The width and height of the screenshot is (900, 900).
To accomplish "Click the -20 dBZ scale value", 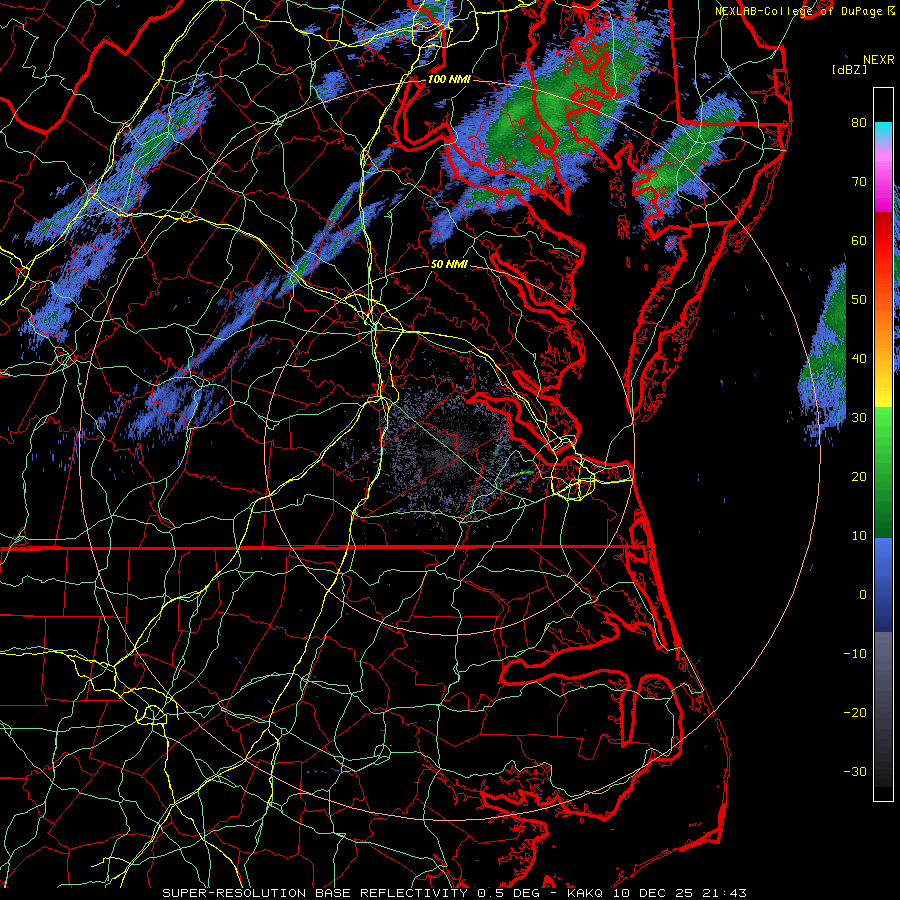I will (x=855, y=712).
